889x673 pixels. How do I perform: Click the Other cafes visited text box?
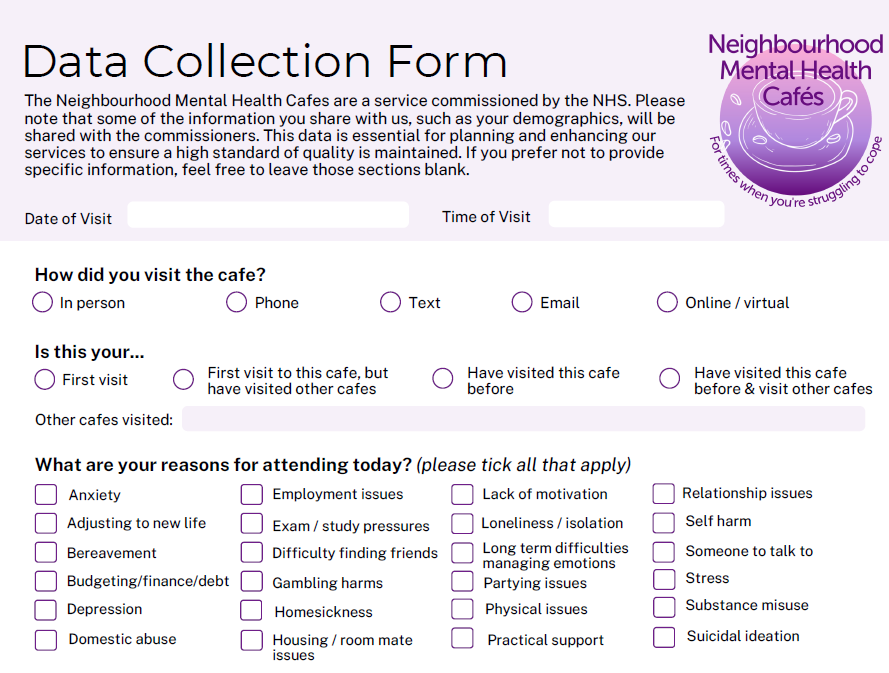523,419
